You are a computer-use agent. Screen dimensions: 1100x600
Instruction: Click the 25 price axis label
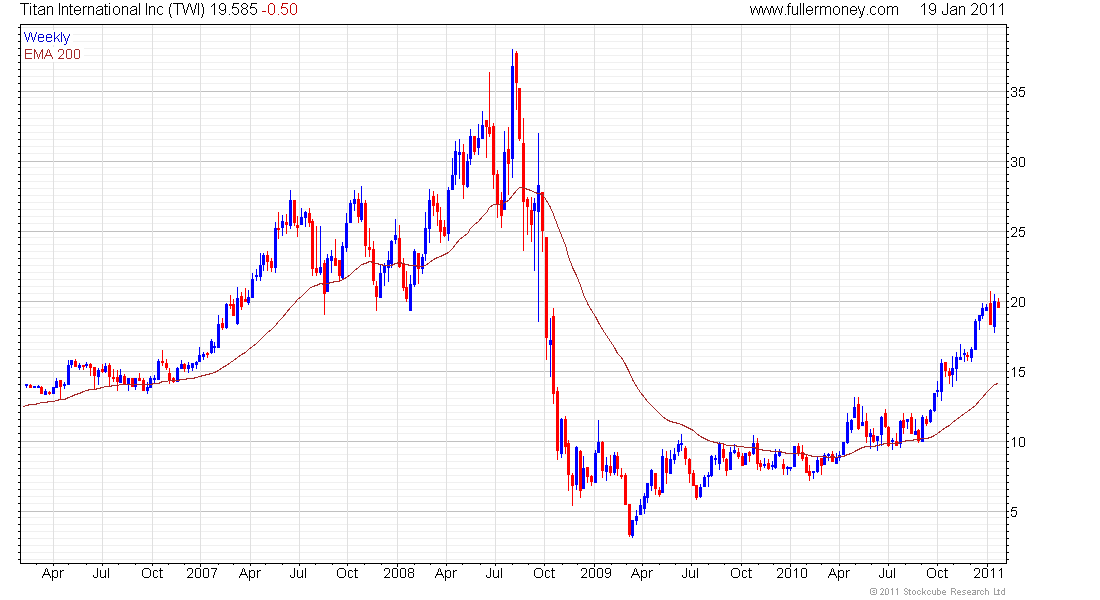pos(1018,232)
